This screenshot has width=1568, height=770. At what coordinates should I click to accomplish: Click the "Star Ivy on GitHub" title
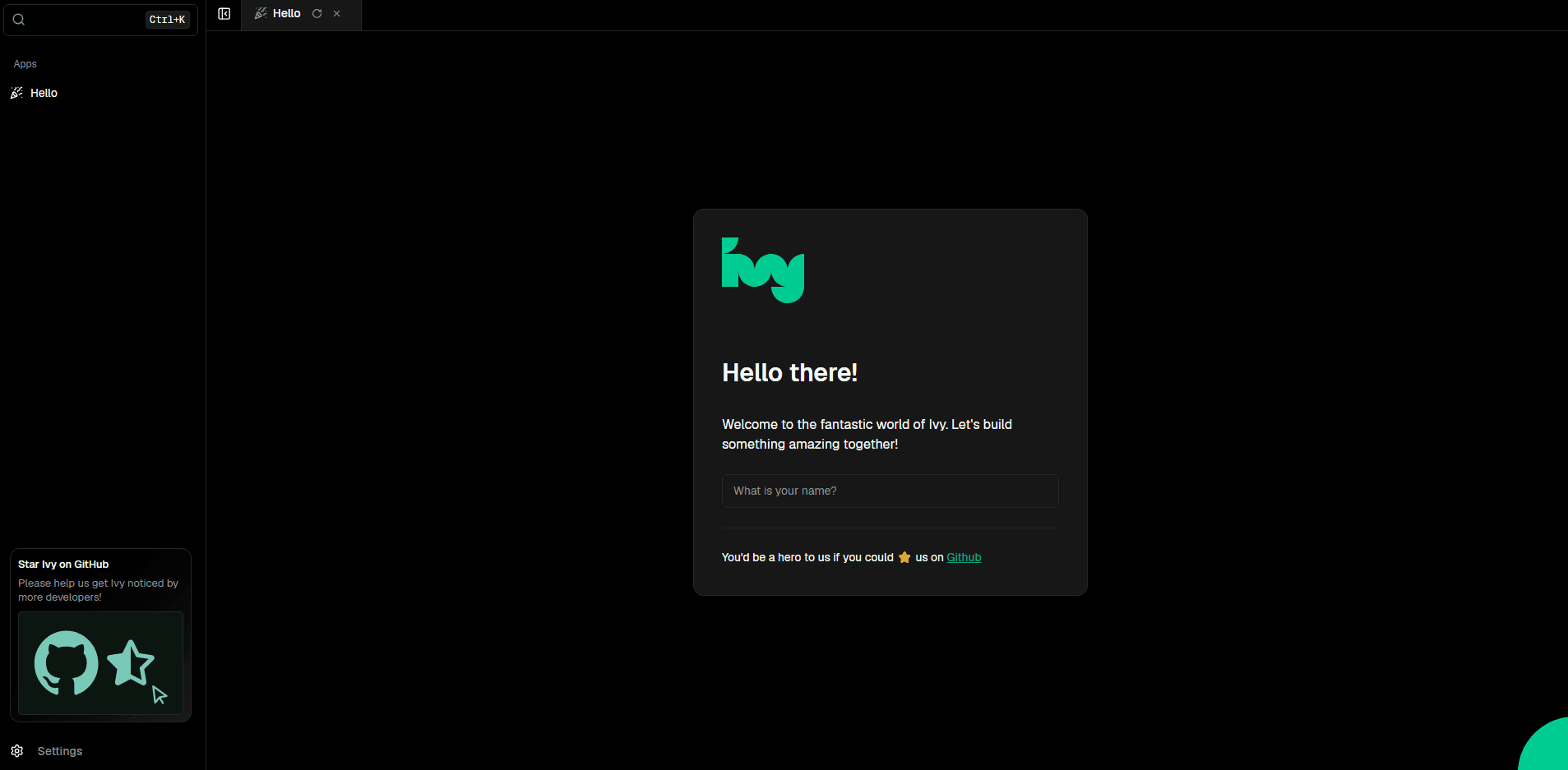63,565
